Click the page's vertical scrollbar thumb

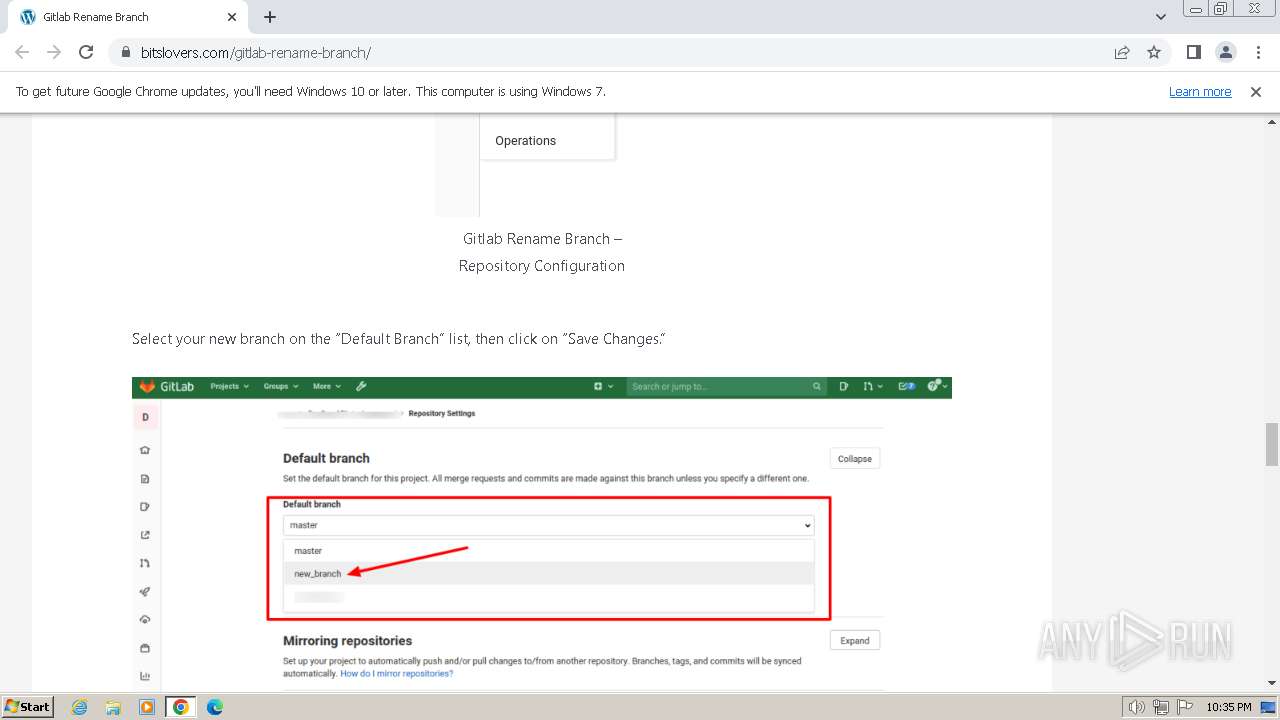coord(1271,445)
